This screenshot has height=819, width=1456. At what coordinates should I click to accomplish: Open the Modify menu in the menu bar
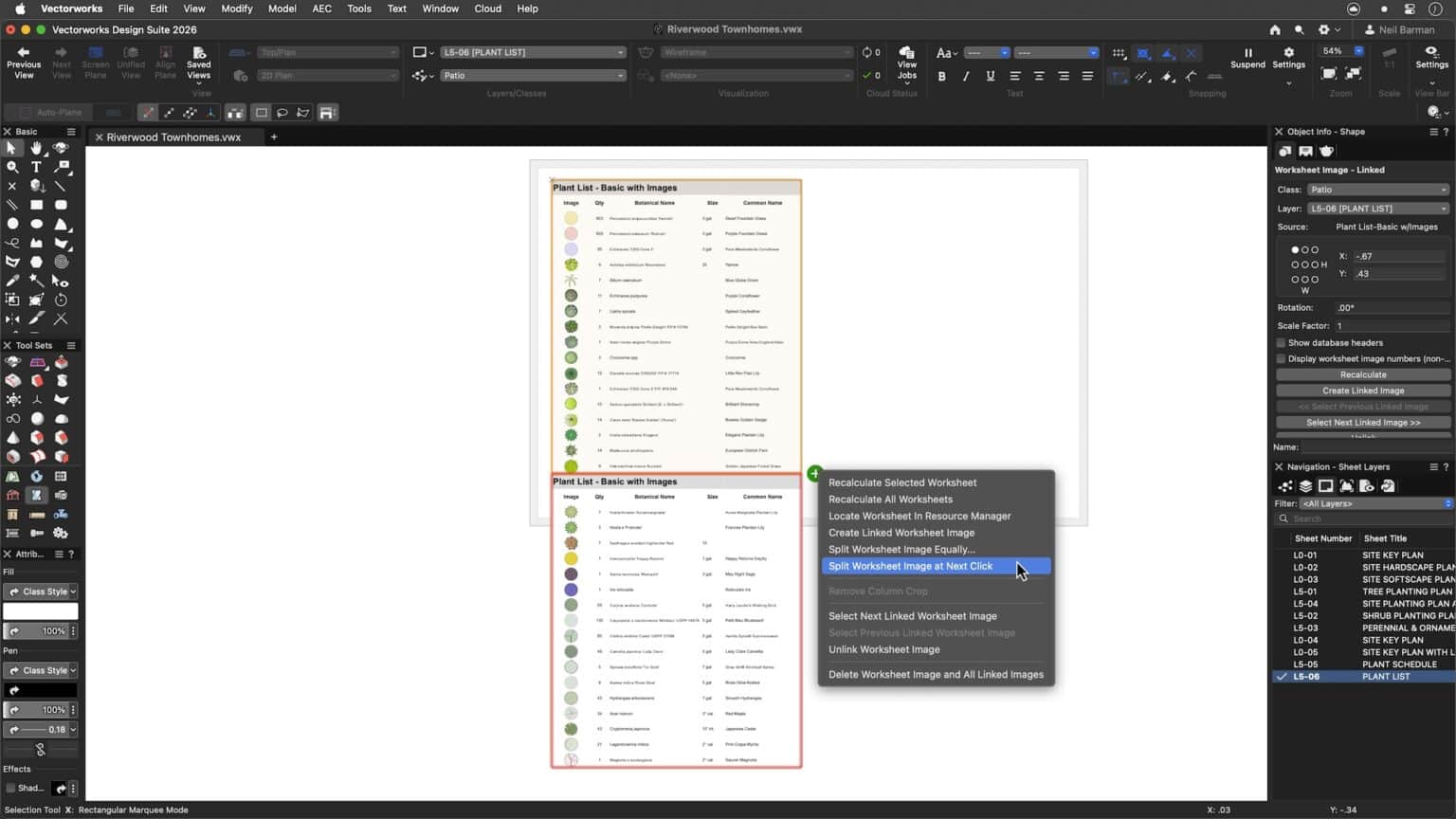pos(236,9)
